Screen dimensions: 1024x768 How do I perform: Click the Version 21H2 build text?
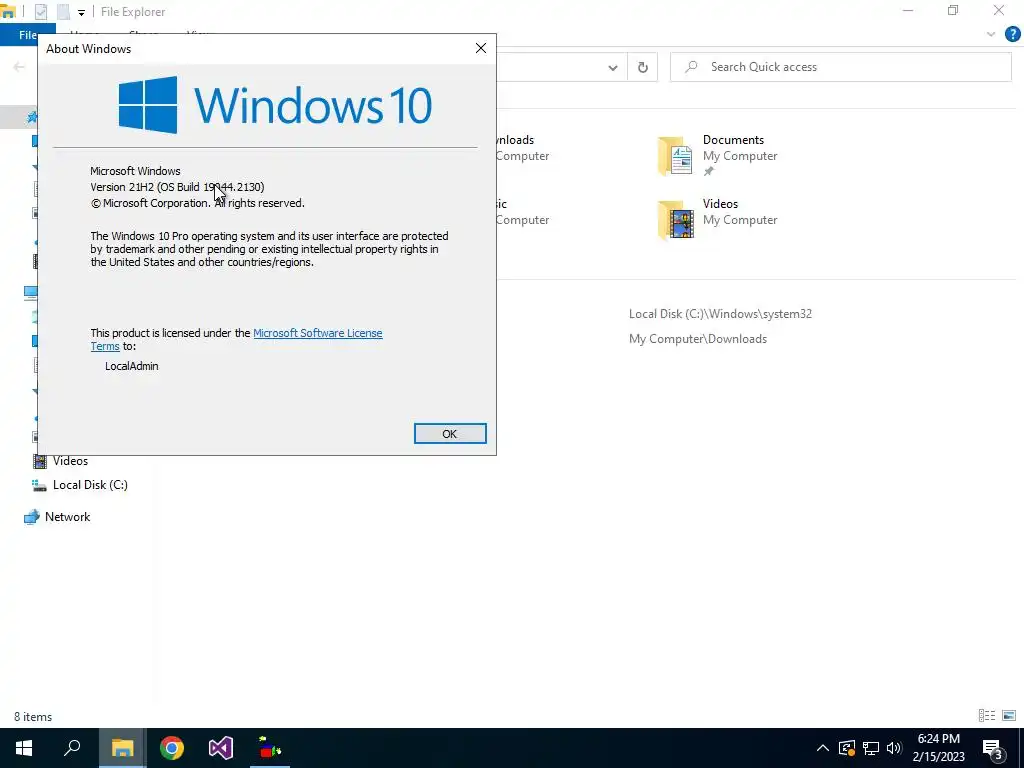click(x=177, y=187)
